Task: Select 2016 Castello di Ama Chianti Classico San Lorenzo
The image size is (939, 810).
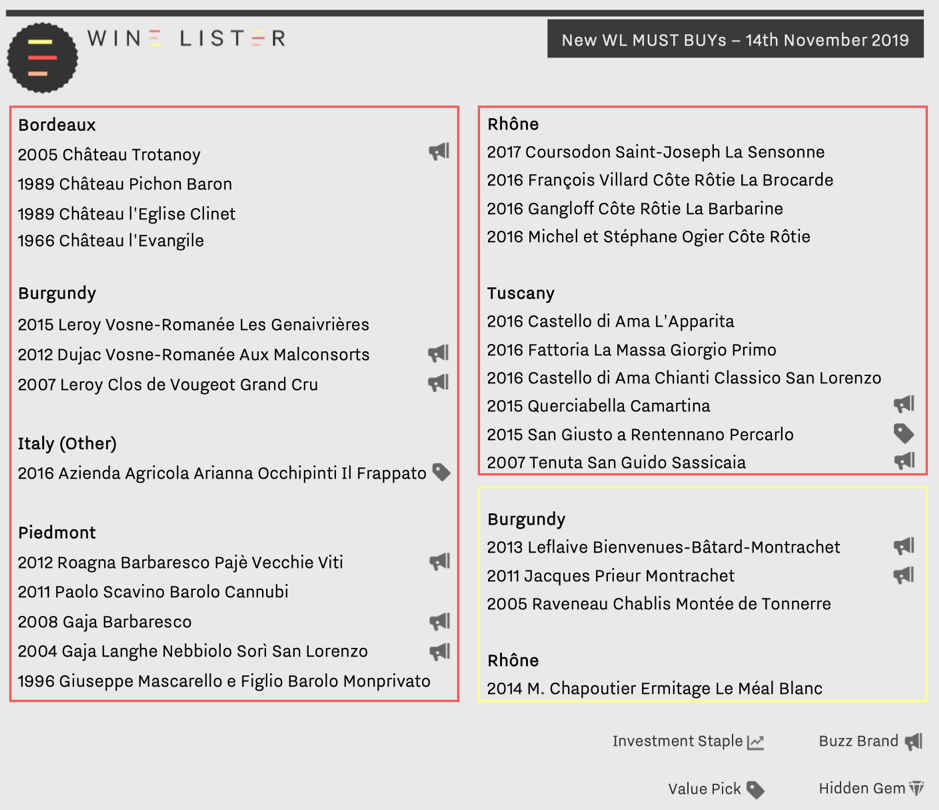Action: pos(684,378)
